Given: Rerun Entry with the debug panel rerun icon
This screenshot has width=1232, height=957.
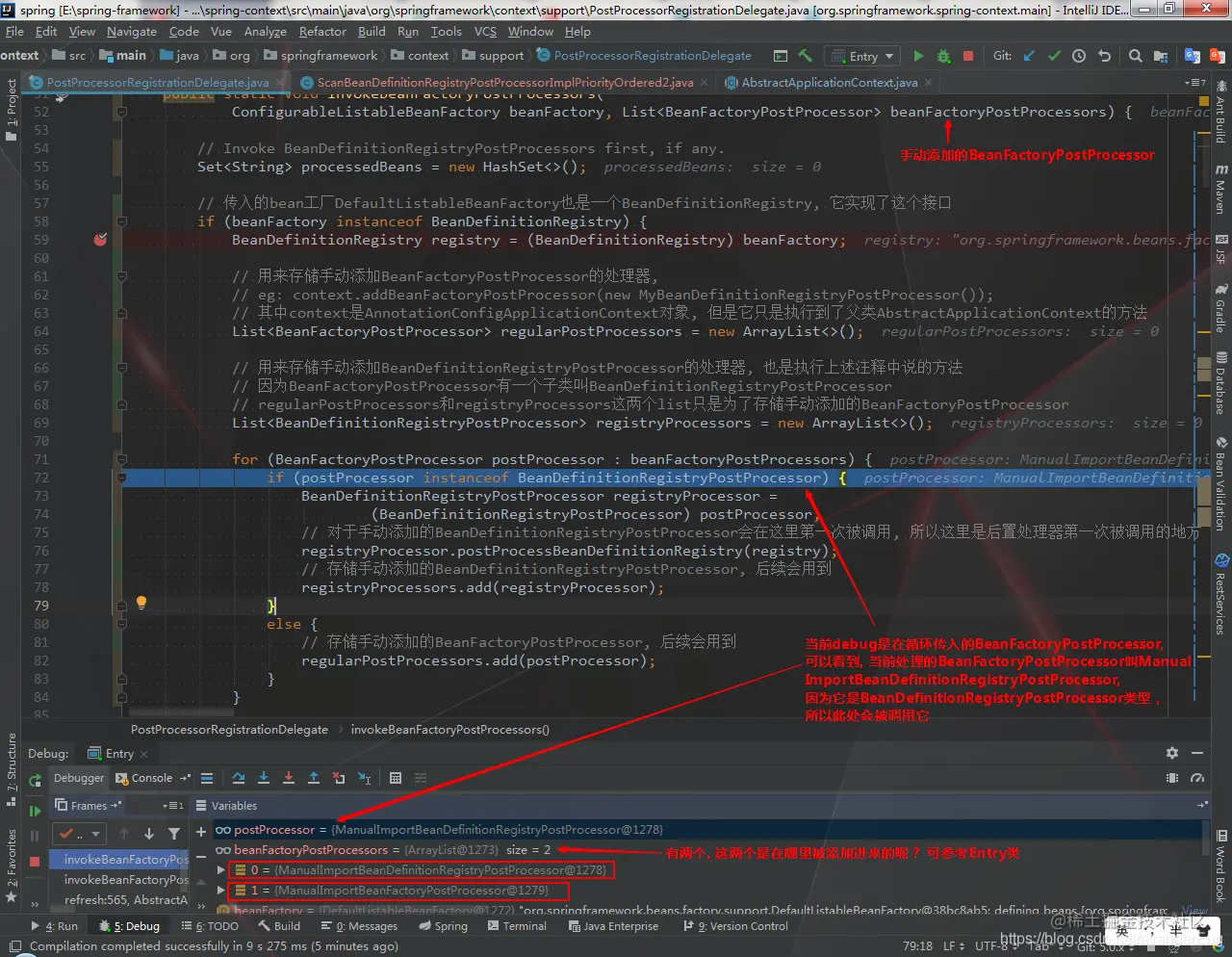Looking at the screenshot, I should coord(36,780).
